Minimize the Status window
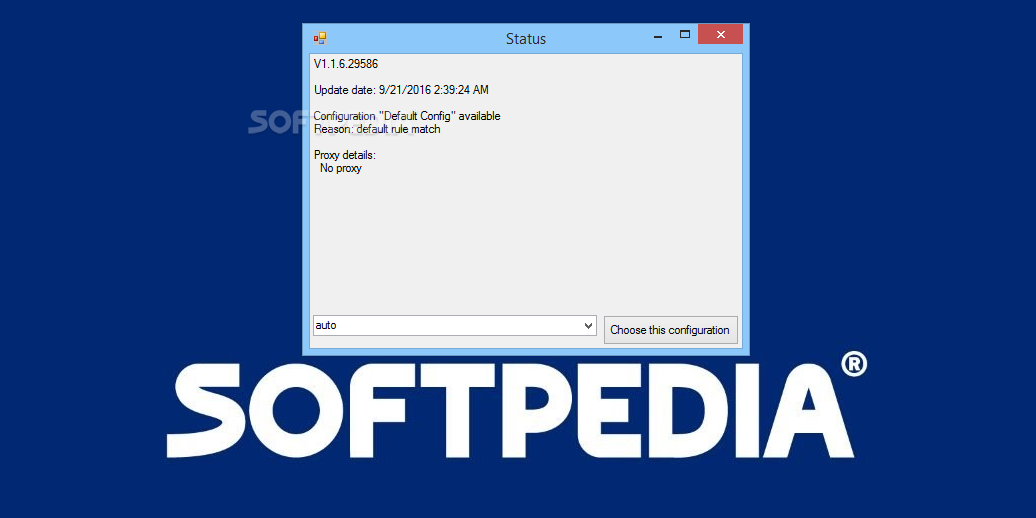This screenshot has width=1036, height=518. coord(658,36)
